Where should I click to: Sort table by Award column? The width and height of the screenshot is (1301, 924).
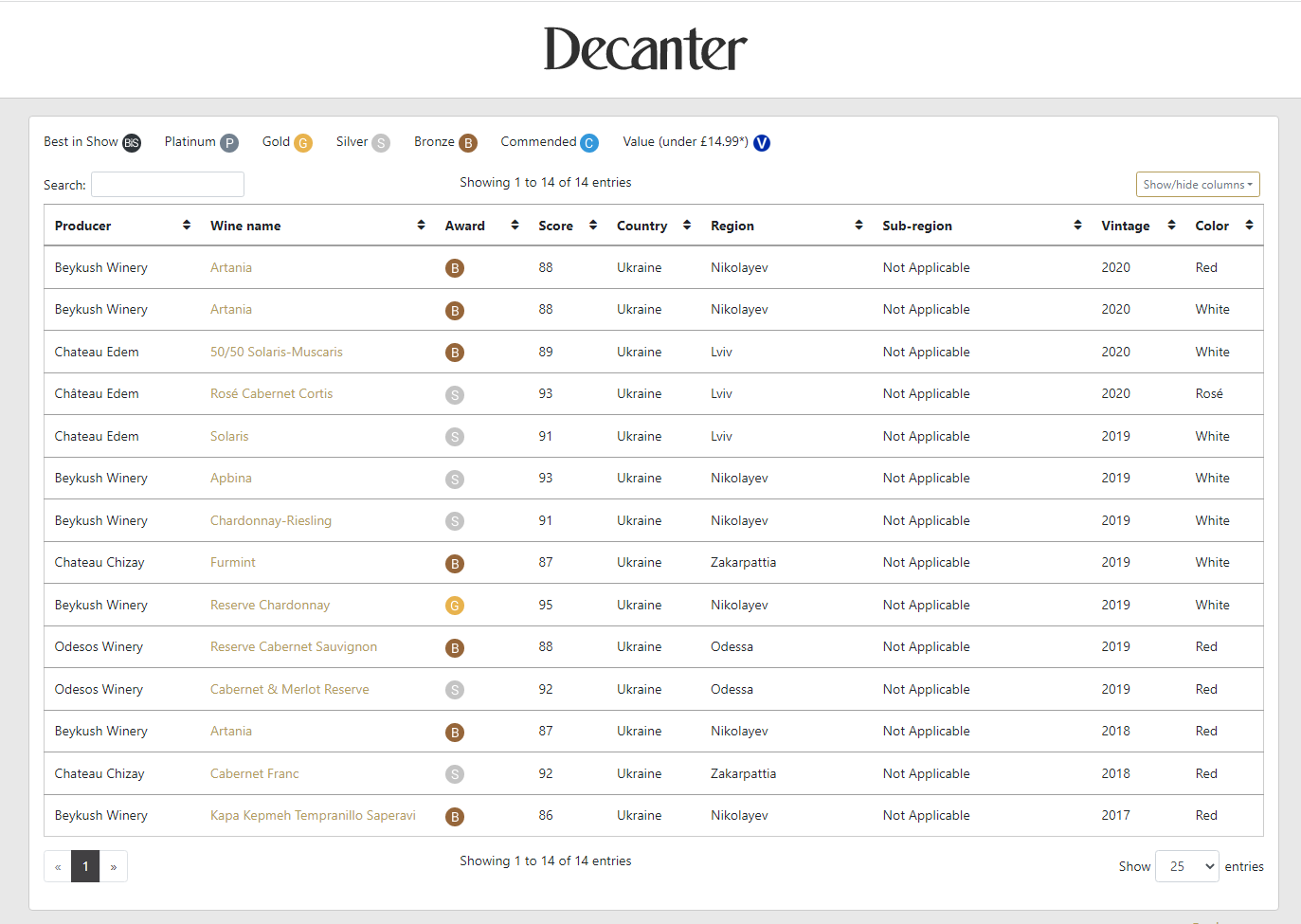[x=481, y=226]
